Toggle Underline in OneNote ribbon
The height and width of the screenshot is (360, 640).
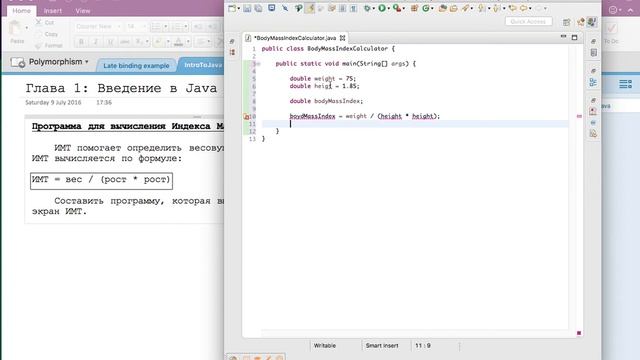click(x=110, y=42)
